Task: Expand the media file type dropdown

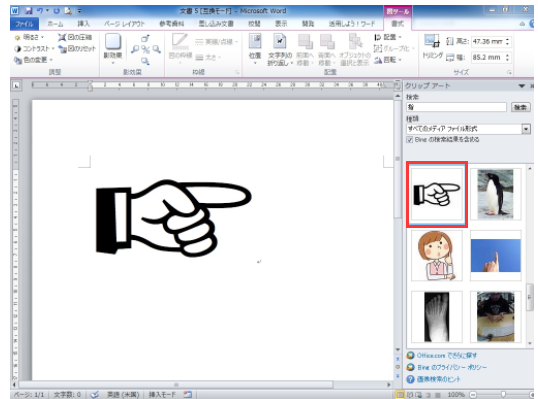Action: click(x=526, y=129)
